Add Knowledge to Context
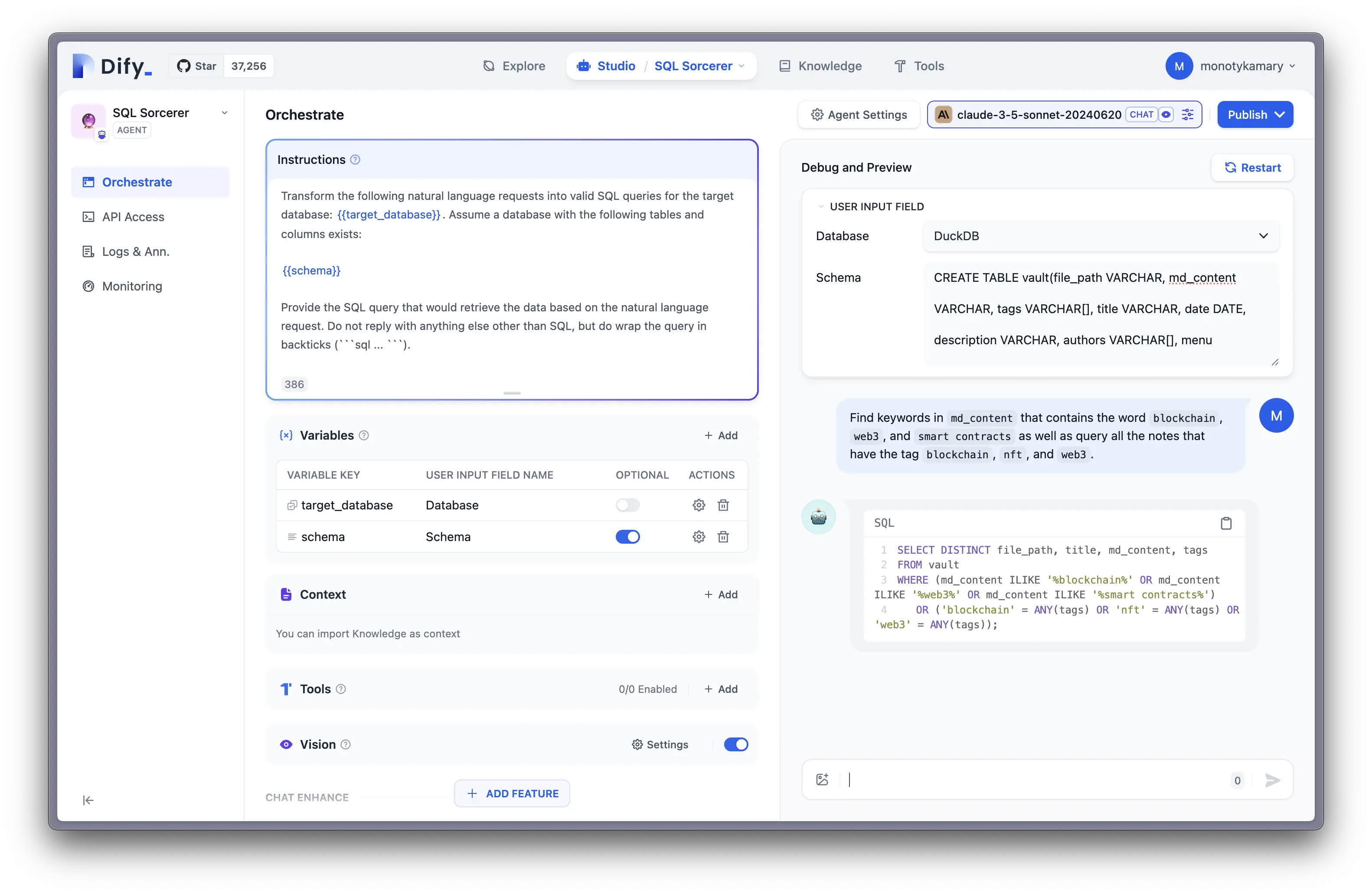Image resolution: width=1372 pixels, height=894 pixels. (x=721, y=594)
